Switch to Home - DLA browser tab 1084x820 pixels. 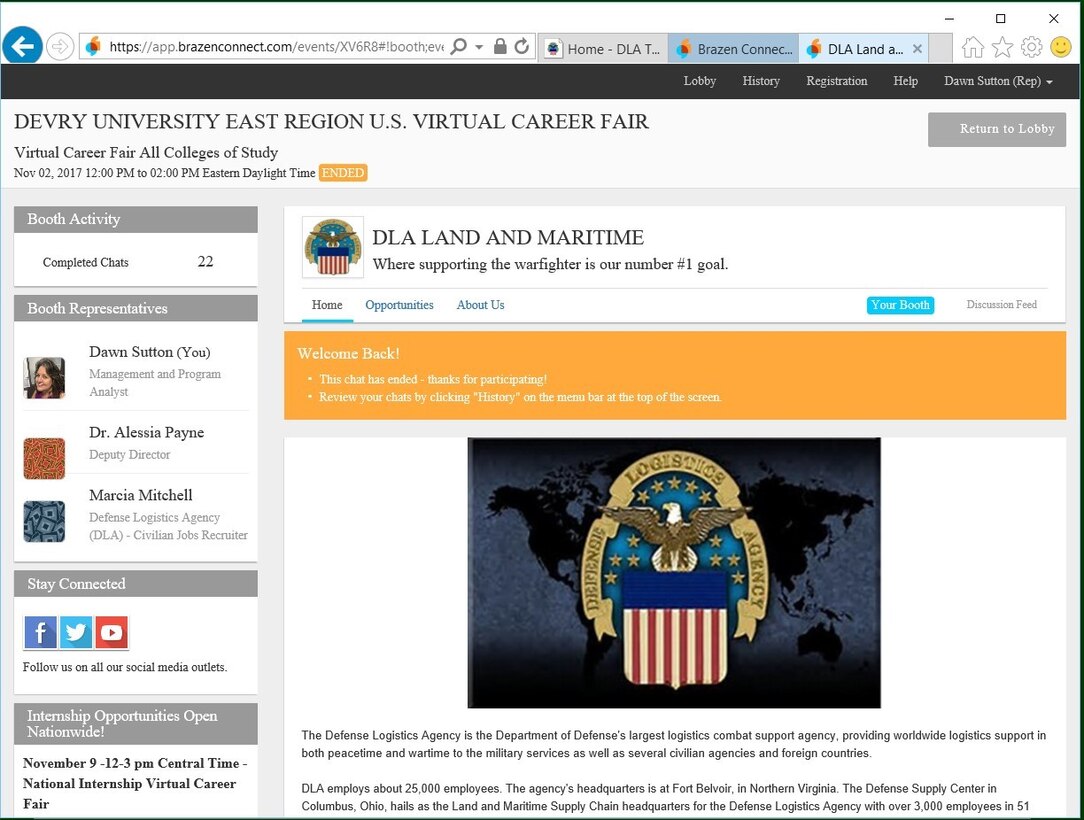[x=604, y=48]
